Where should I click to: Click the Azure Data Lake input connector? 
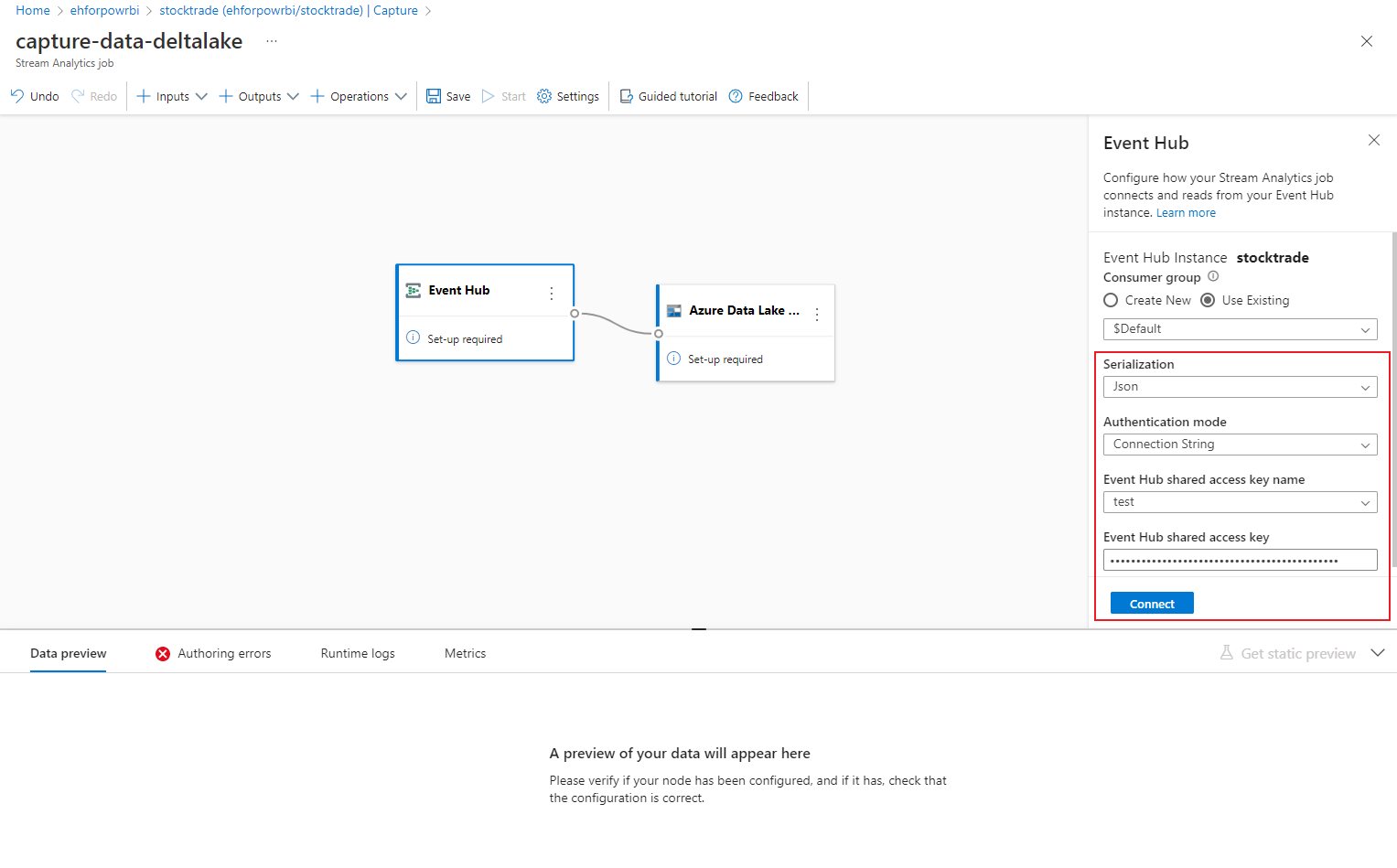tap(658, 334)
